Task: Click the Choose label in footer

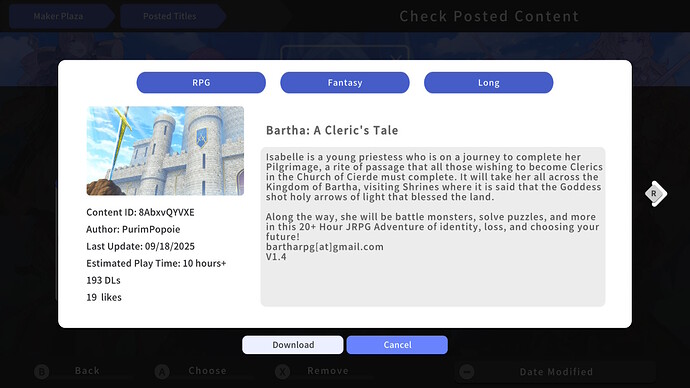Action: tap(207, 371)
